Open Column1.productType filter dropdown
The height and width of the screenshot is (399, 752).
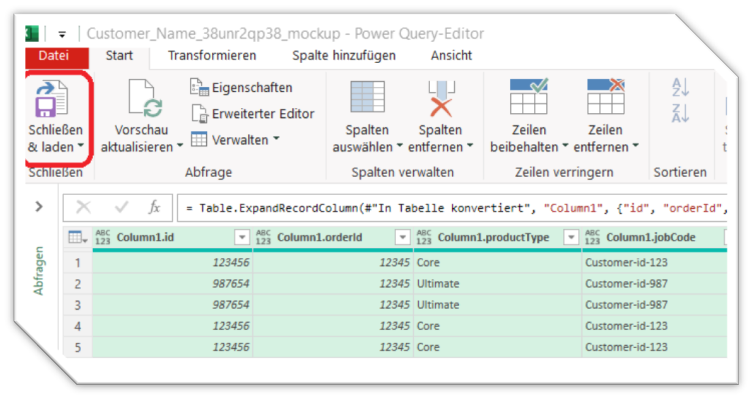571,237
